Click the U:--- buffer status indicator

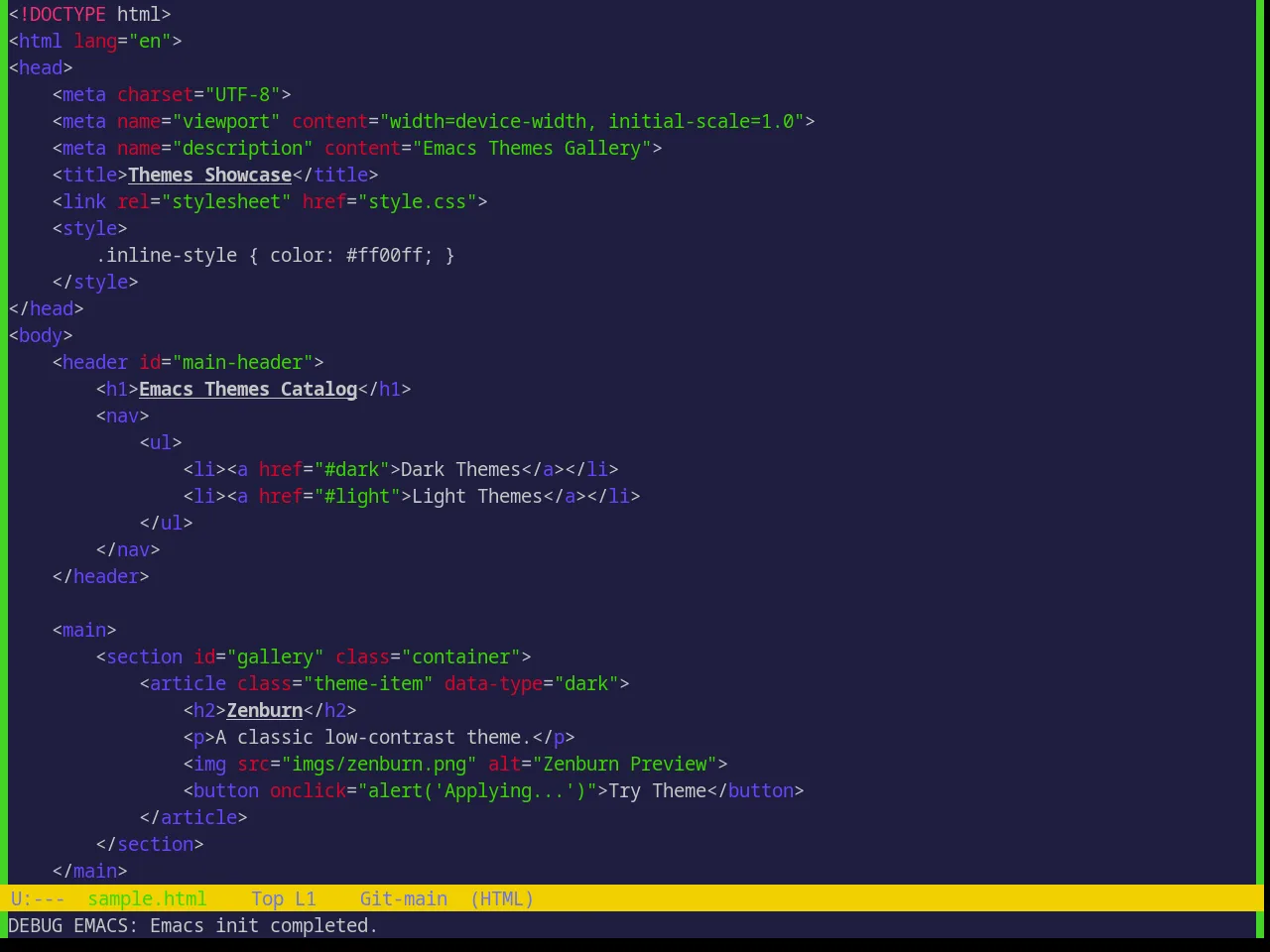[x=38, y=898]
